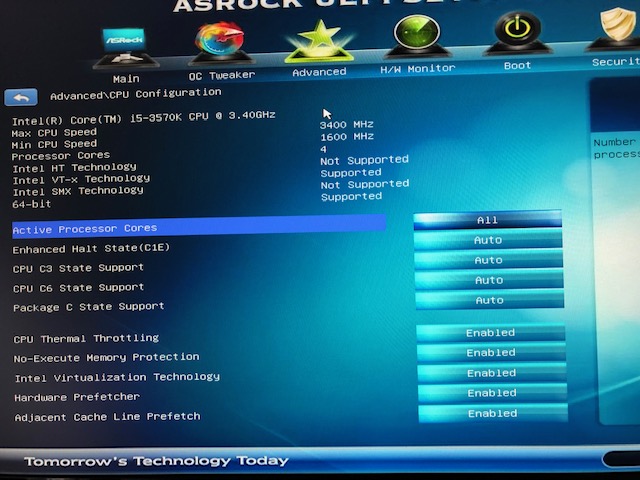Screen dimensions: 640x480
Task: Open H/W Monitor tab label
Action: (x=418, y=69)
